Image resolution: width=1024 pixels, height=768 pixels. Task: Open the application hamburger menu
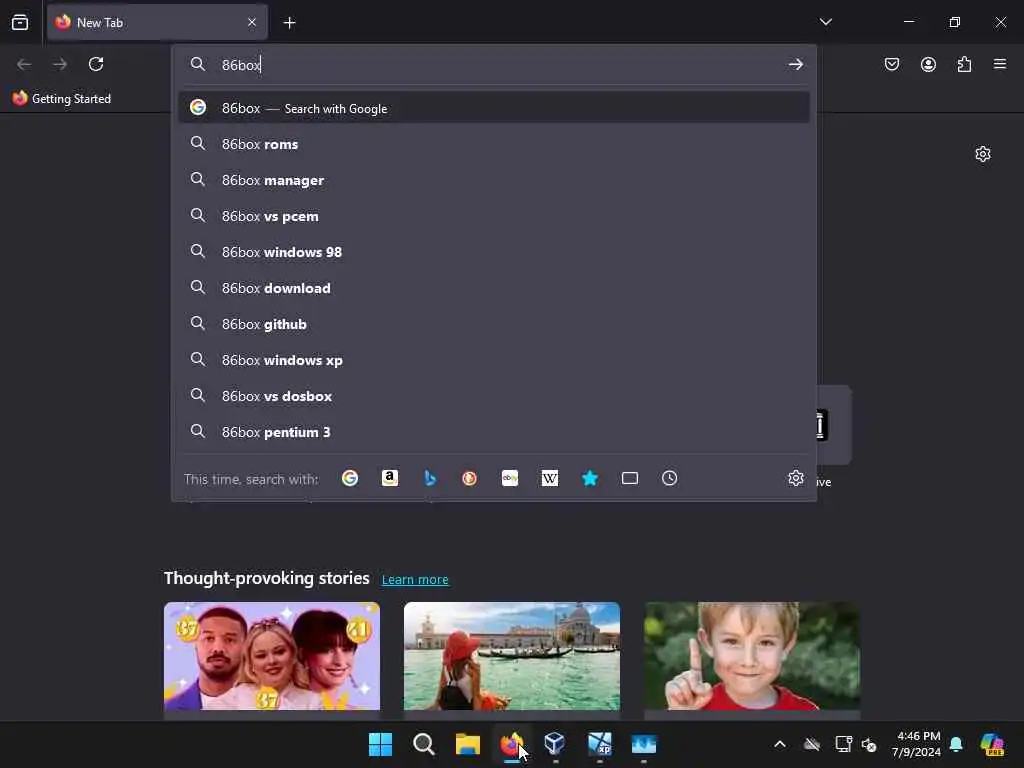[x=1000, y=64]
